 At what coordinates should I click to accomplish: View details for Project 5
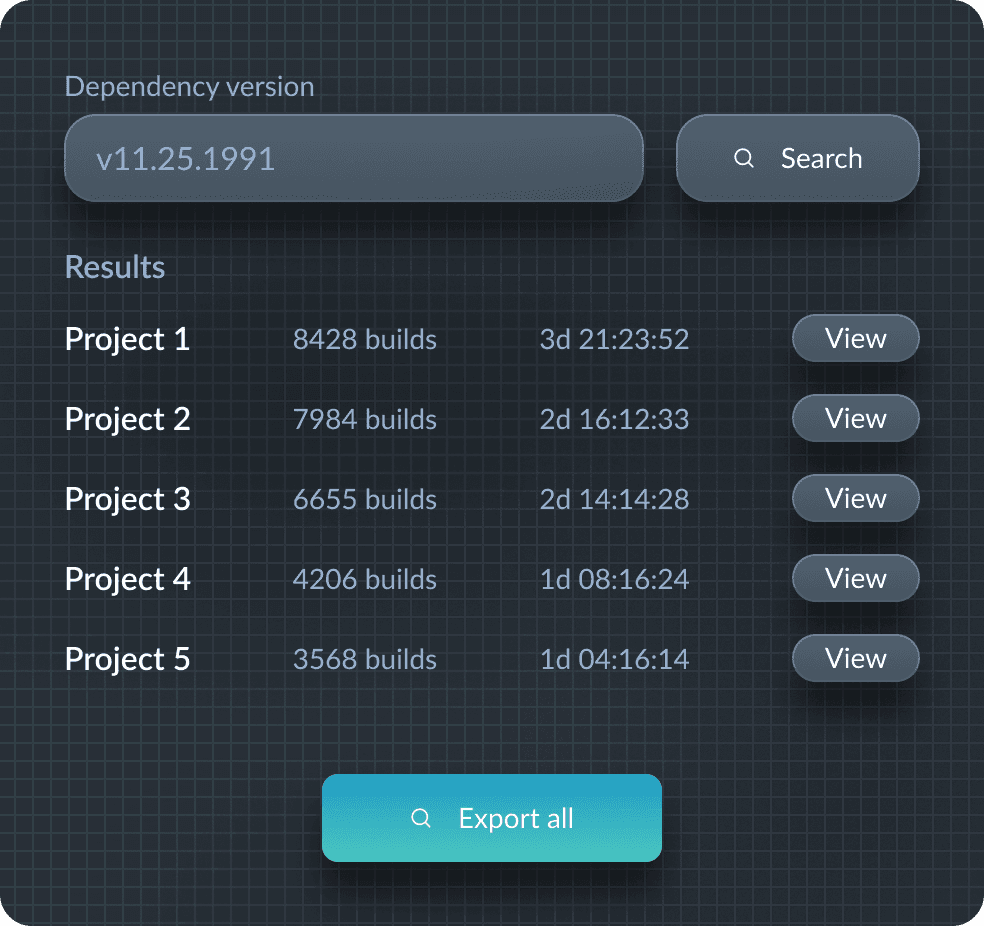point(855,659)
